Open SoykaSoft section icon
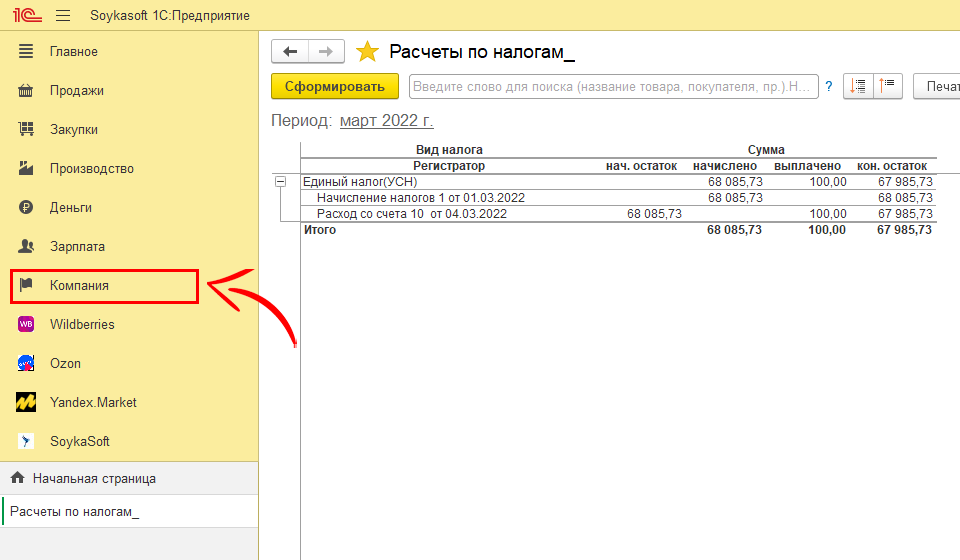 pos(27,442)
